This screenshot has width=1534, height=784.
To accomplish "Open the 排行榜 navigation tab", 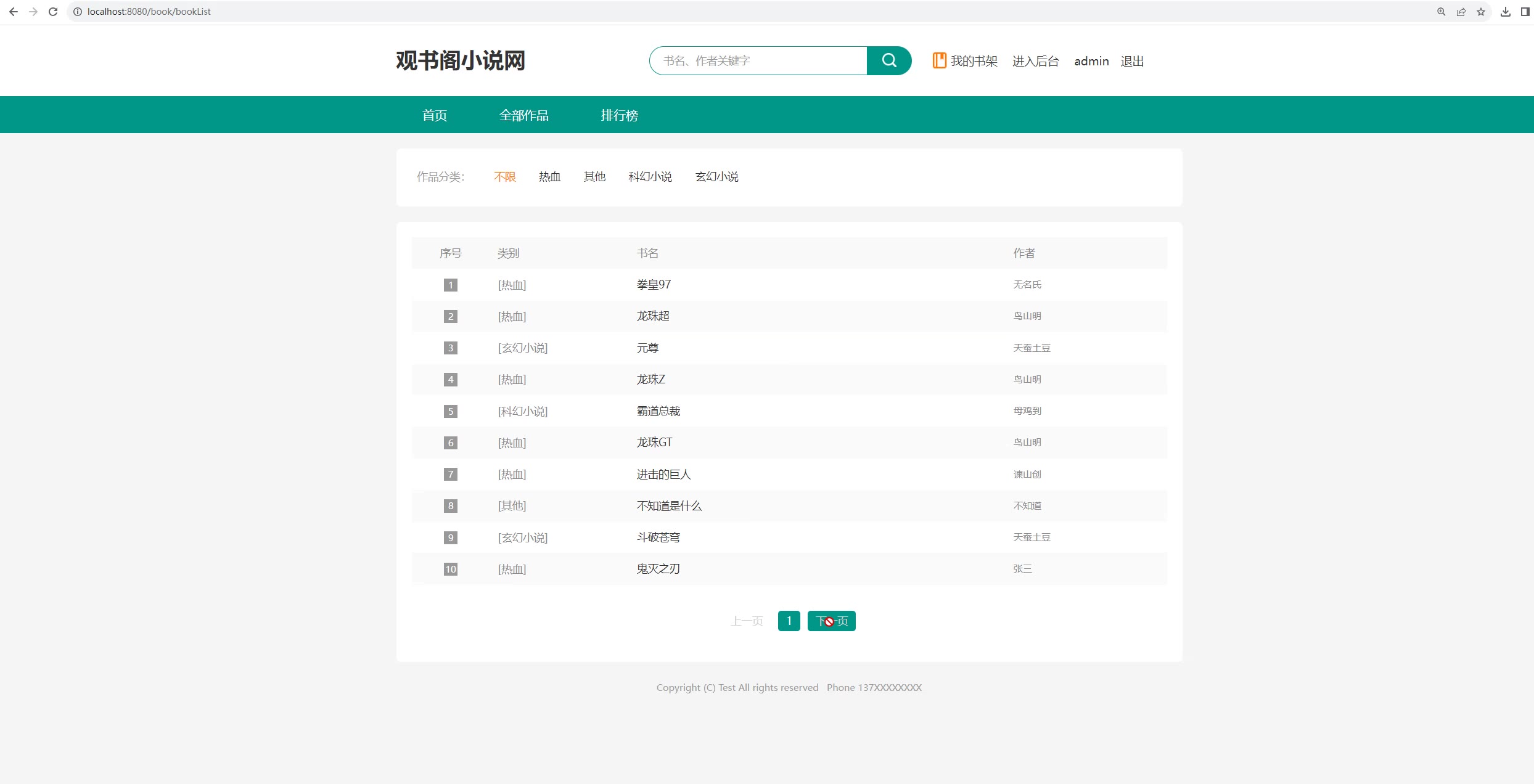I will [619, 115].
